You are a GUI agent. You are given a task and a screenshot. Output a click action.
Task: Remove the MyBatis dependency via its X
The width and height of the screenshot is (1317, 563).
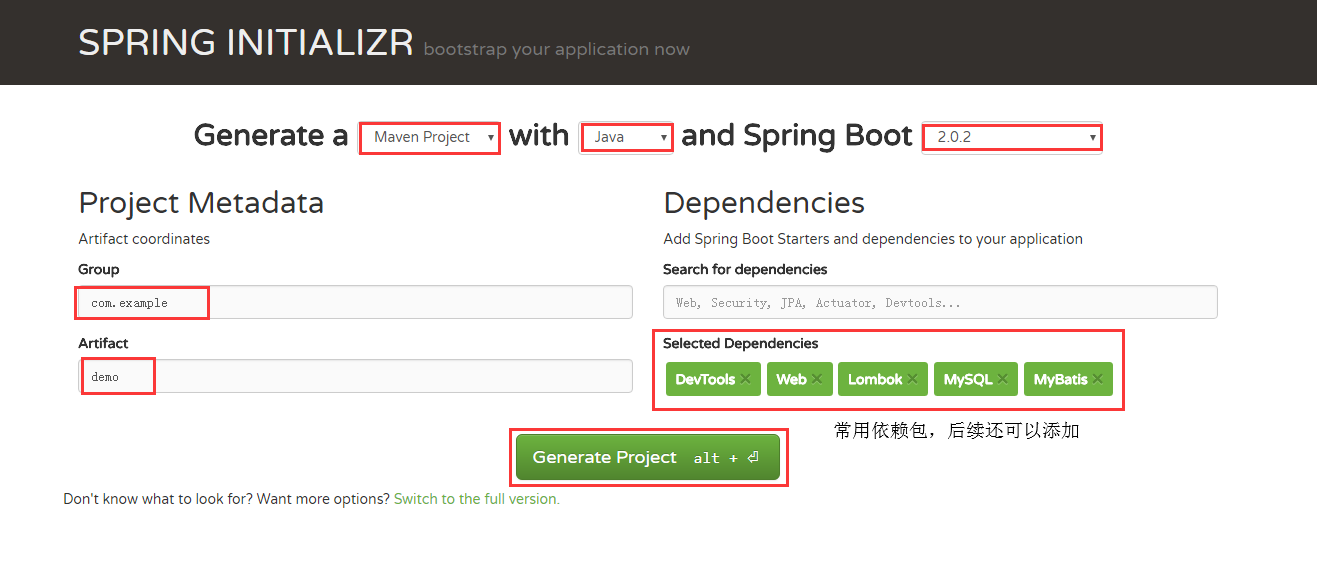click(1097, 380)
